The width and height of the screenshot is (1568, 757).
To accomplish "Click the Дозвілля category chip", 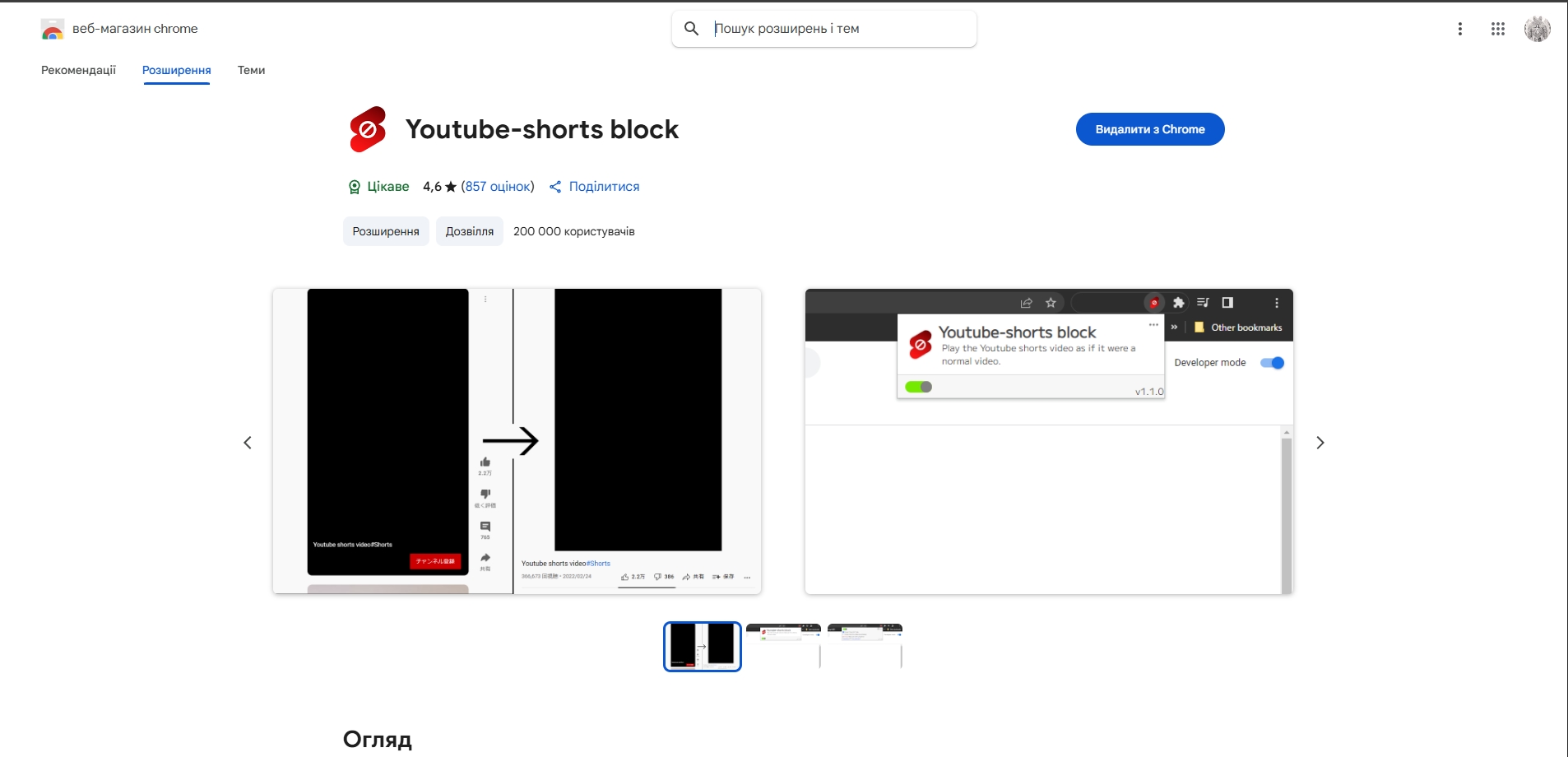I will tap(470, 231).
